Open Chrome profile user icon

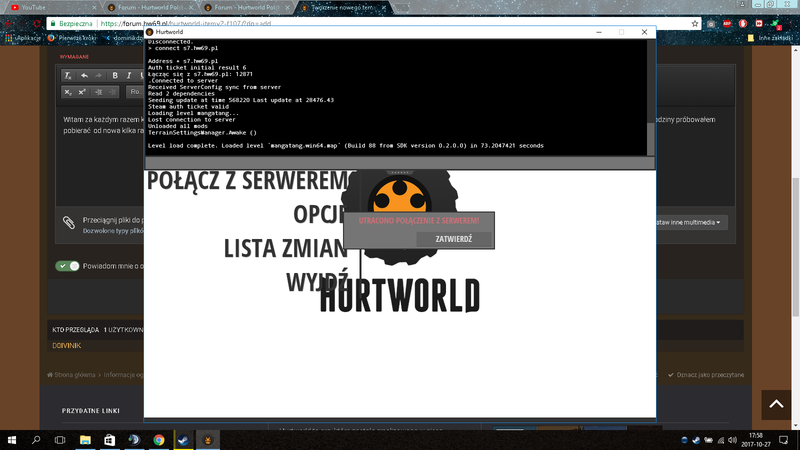click(742, 4)
